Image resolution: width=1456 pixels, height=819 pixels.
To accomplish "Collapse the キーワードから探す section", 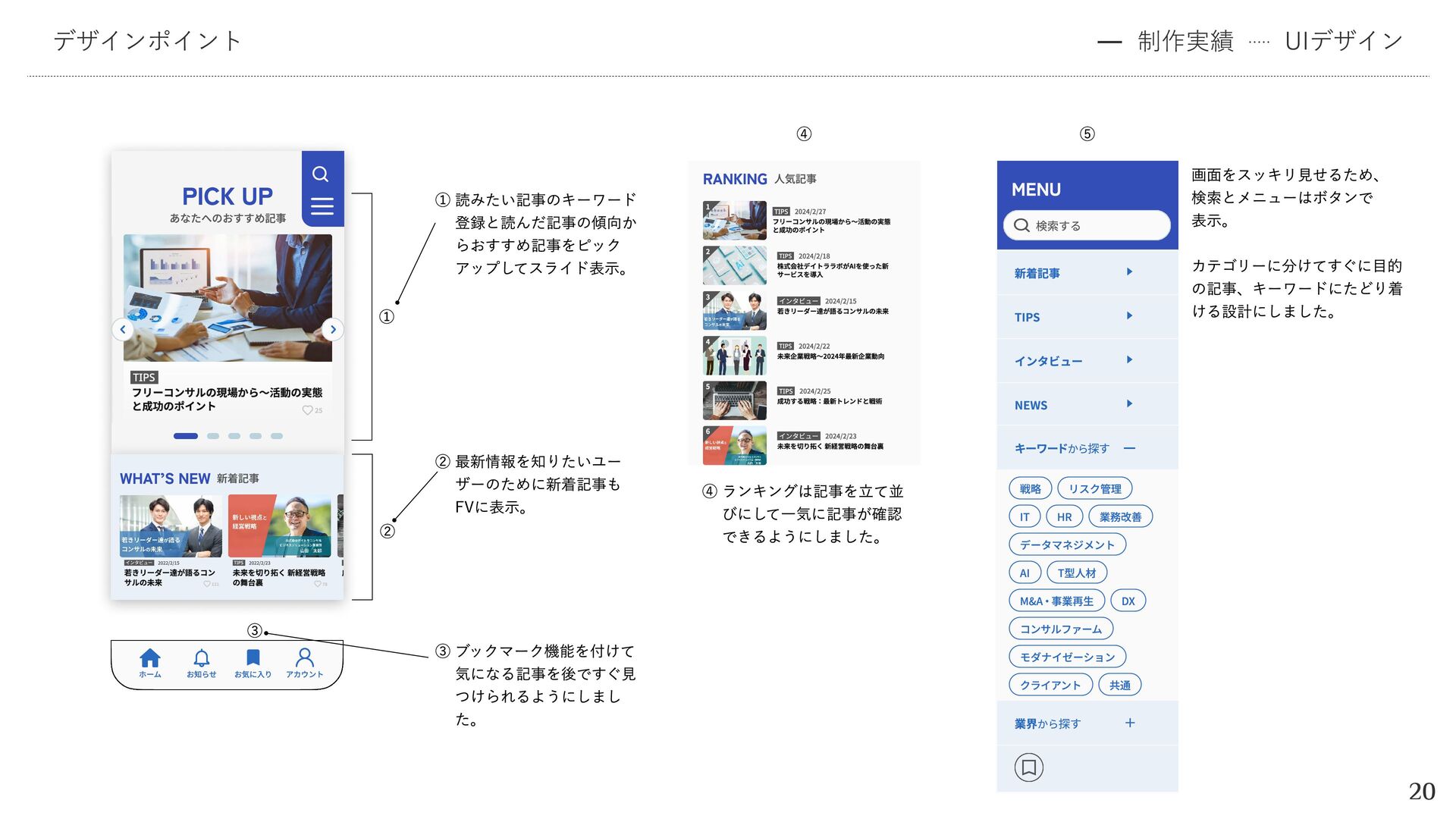I will click(1129, 449).
